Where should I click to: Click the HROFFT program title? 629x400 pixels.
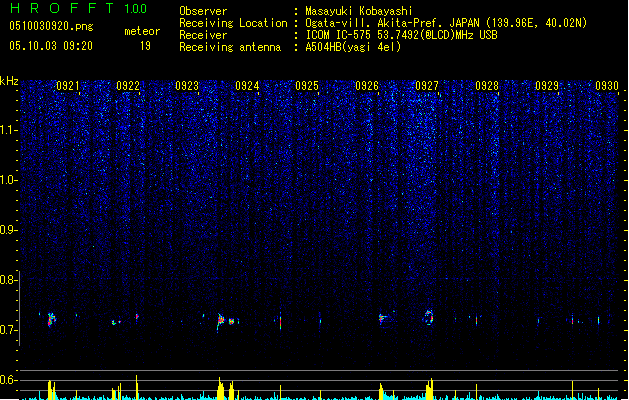[62, 8]
